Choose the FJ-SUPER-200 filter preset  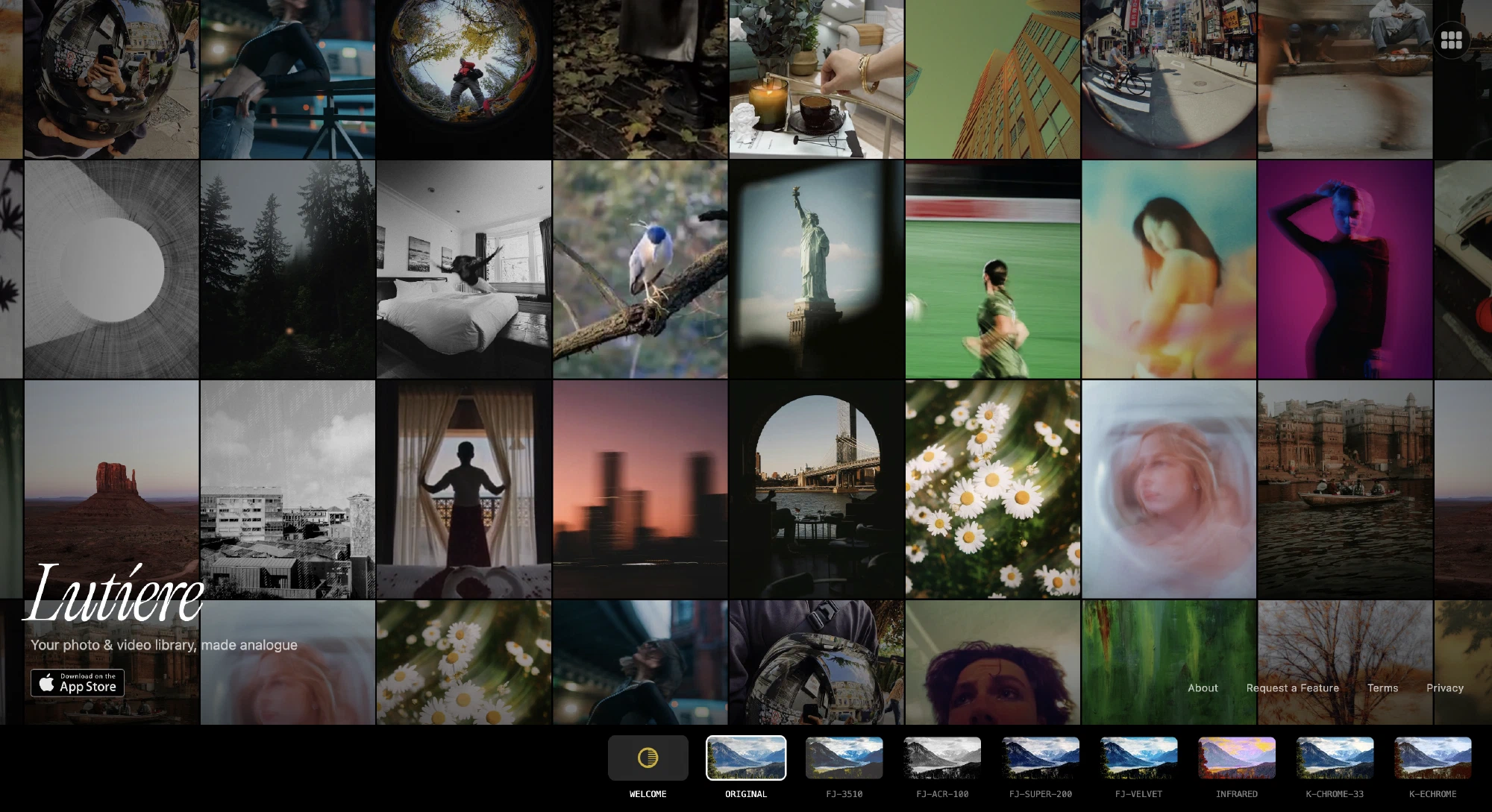pyautogui.click(x=1041, y=758)
